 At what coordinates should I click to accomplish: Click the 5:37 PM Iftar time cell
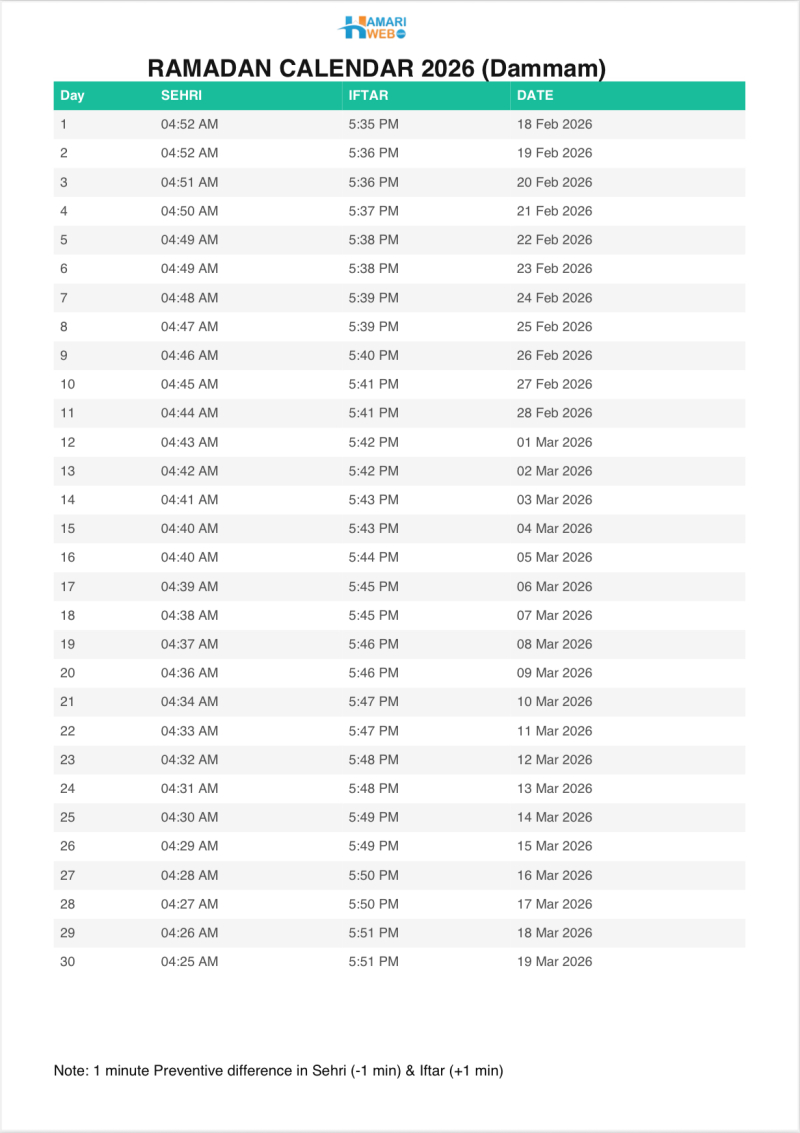373,211
